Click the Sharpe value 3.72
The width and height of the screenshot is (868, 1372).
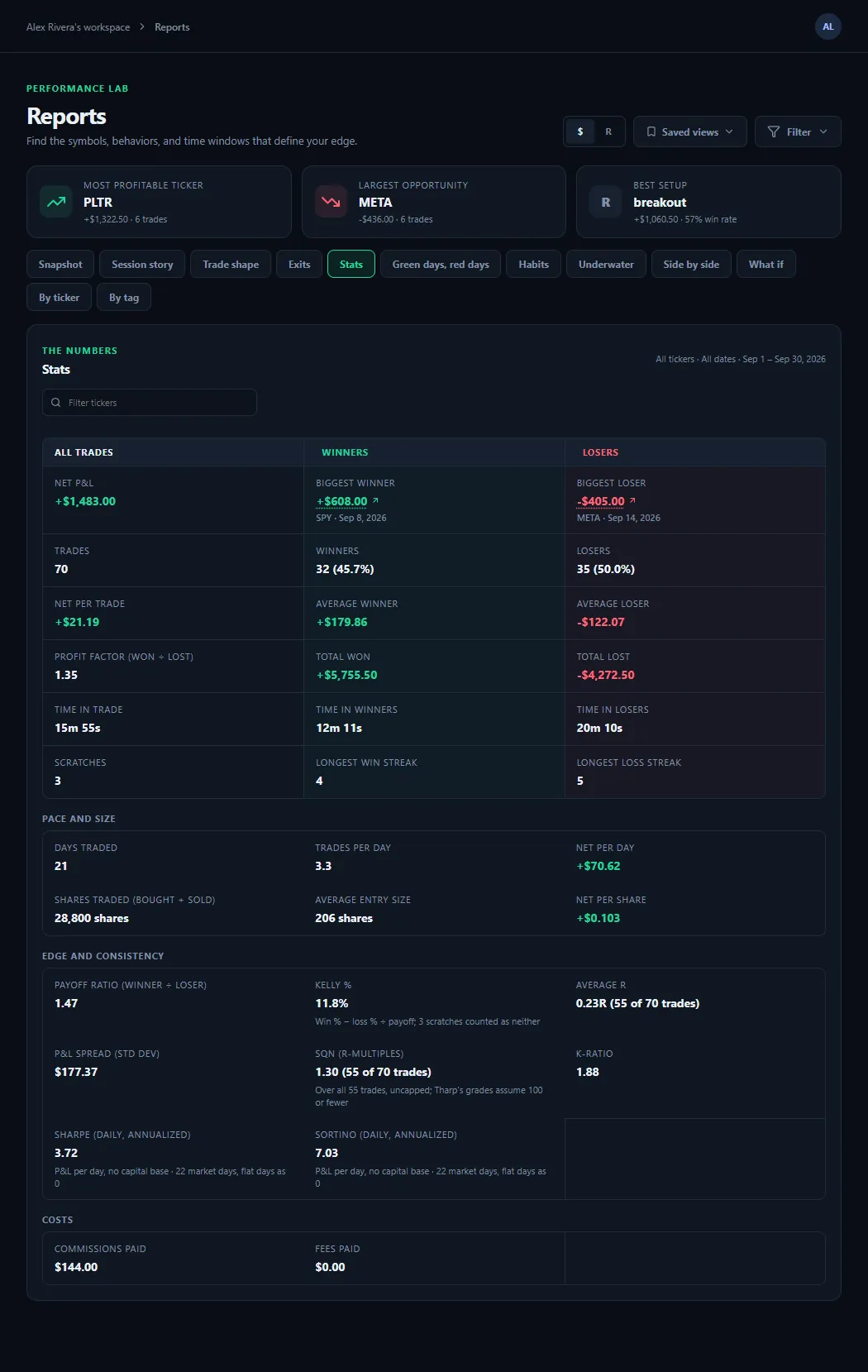[x=66, y=1153]
